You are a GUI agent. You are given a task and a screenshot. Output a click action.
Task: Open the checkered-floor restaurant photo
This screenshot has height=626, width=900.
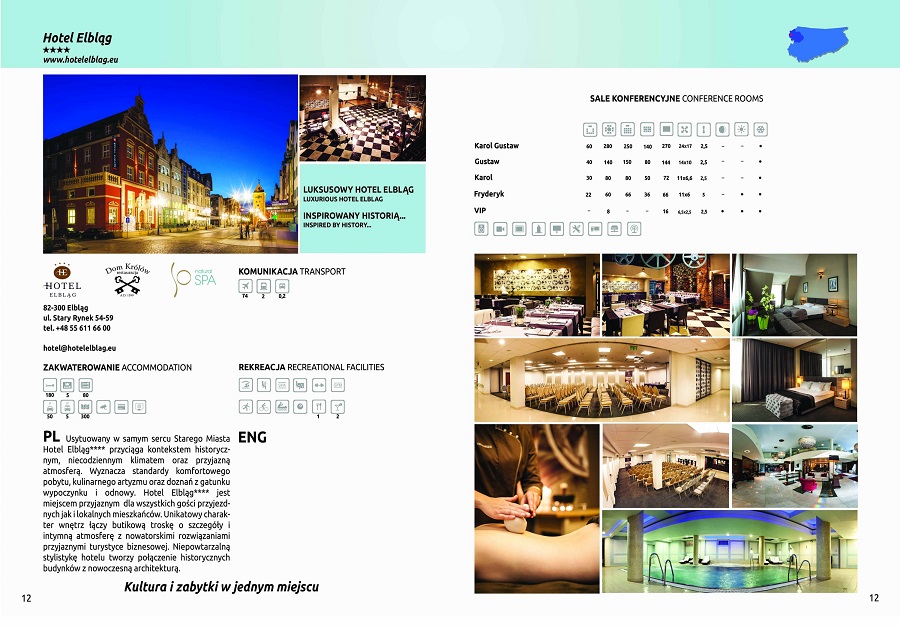(x=363, y=118)
